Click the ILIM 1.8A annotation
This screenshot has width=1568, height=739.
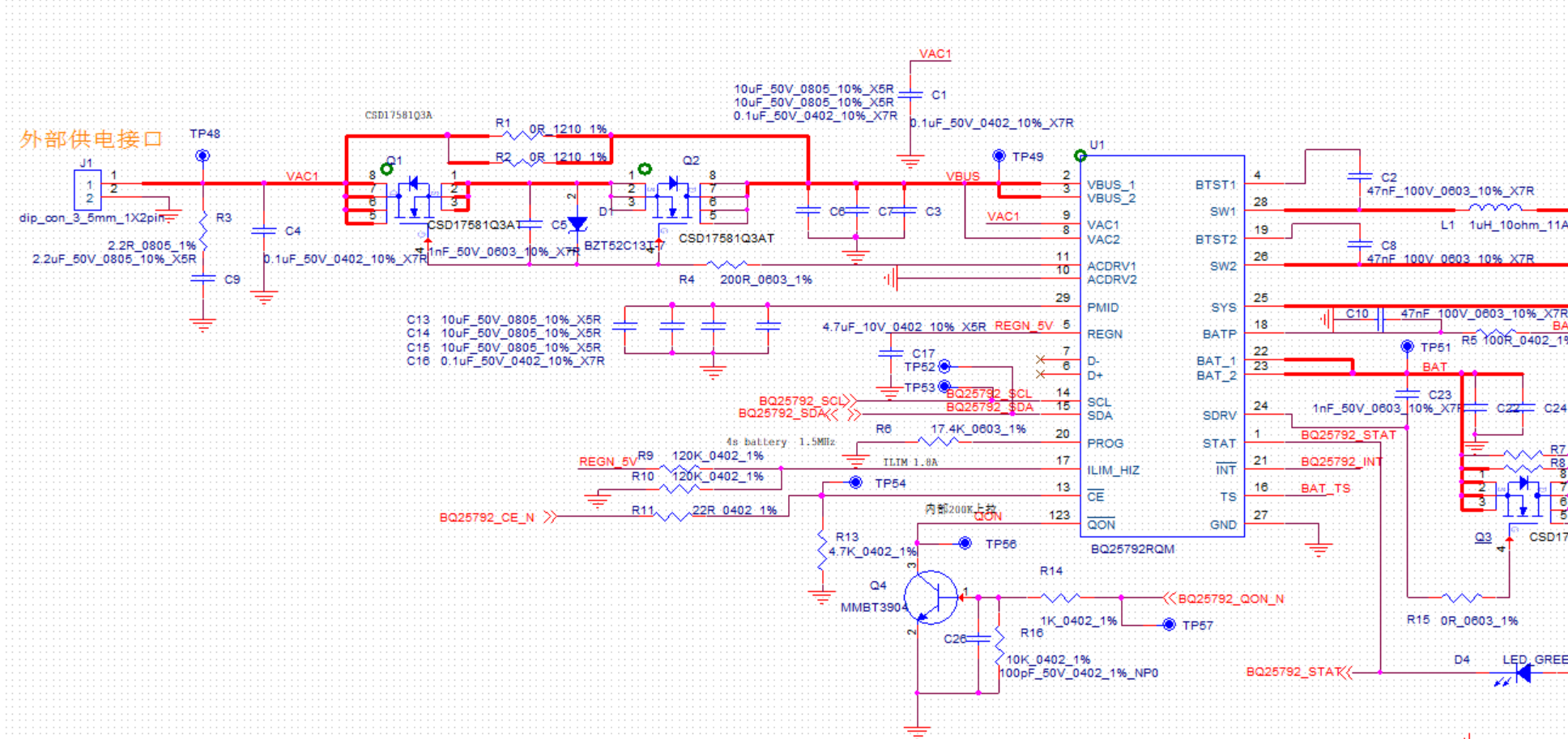point(910,462)
